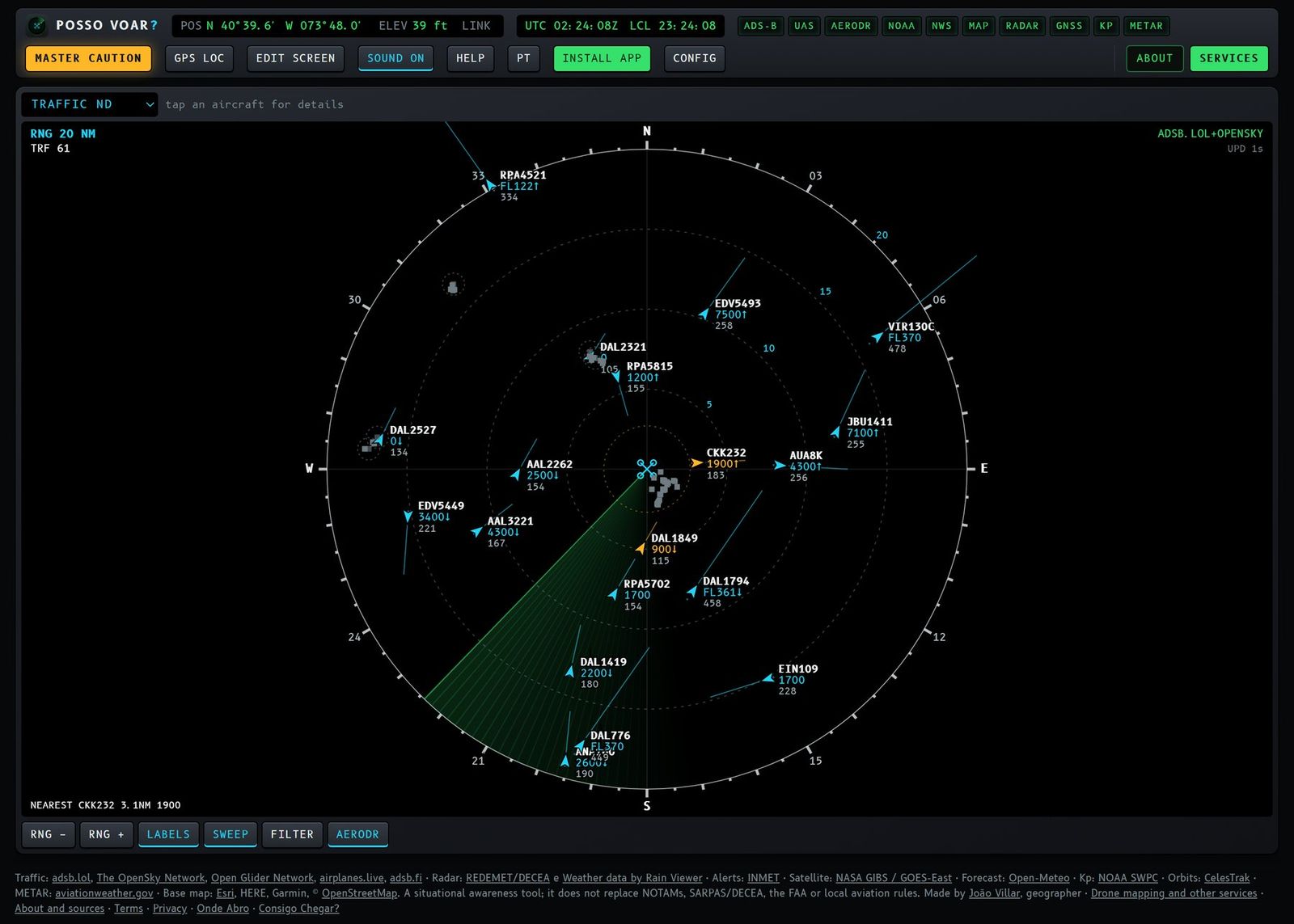Image resolution: width=1294 pixels, height=924 pixels.
Task: Toggle the AERODR overlay button below radar
Action: point(357,834)
